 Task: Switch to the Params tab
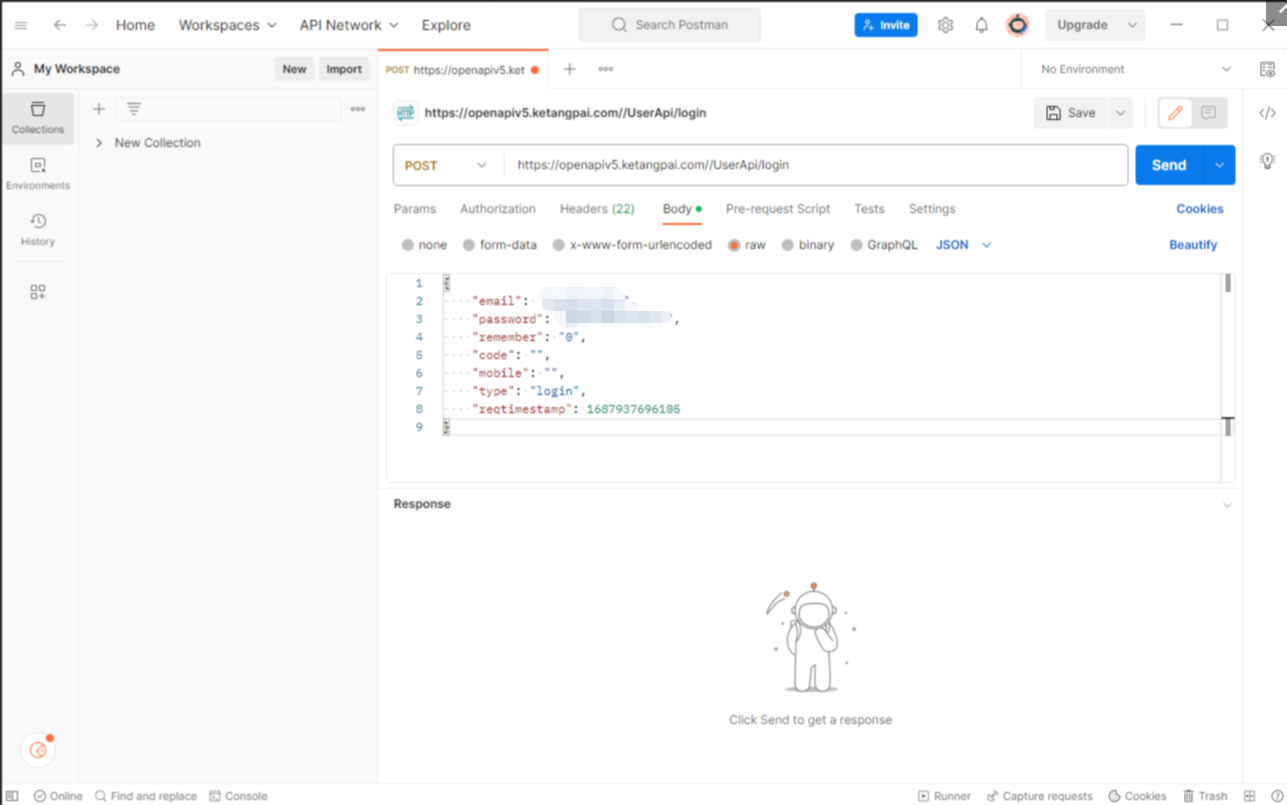click(x=415, y=209)
